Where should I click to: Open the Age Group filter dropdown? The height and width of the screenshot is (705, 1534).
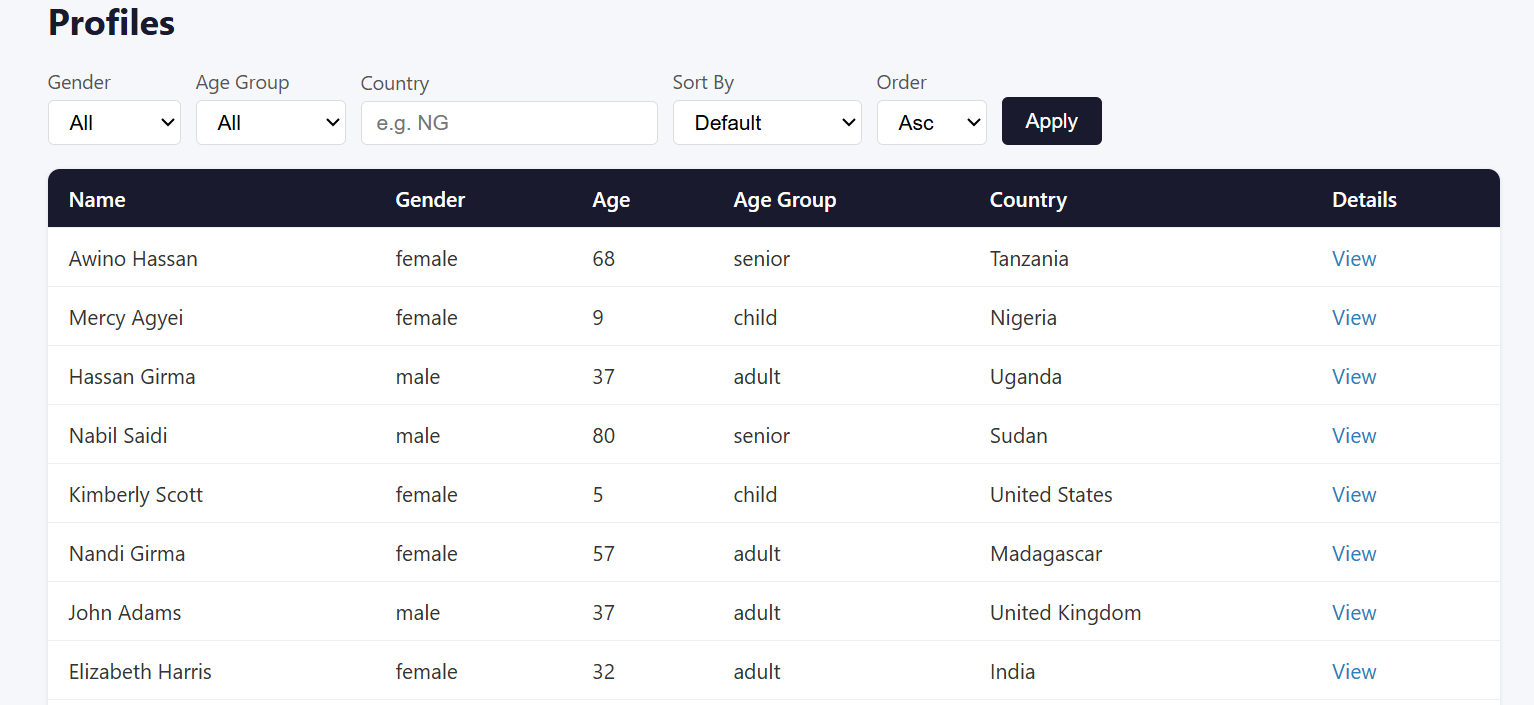271,122
